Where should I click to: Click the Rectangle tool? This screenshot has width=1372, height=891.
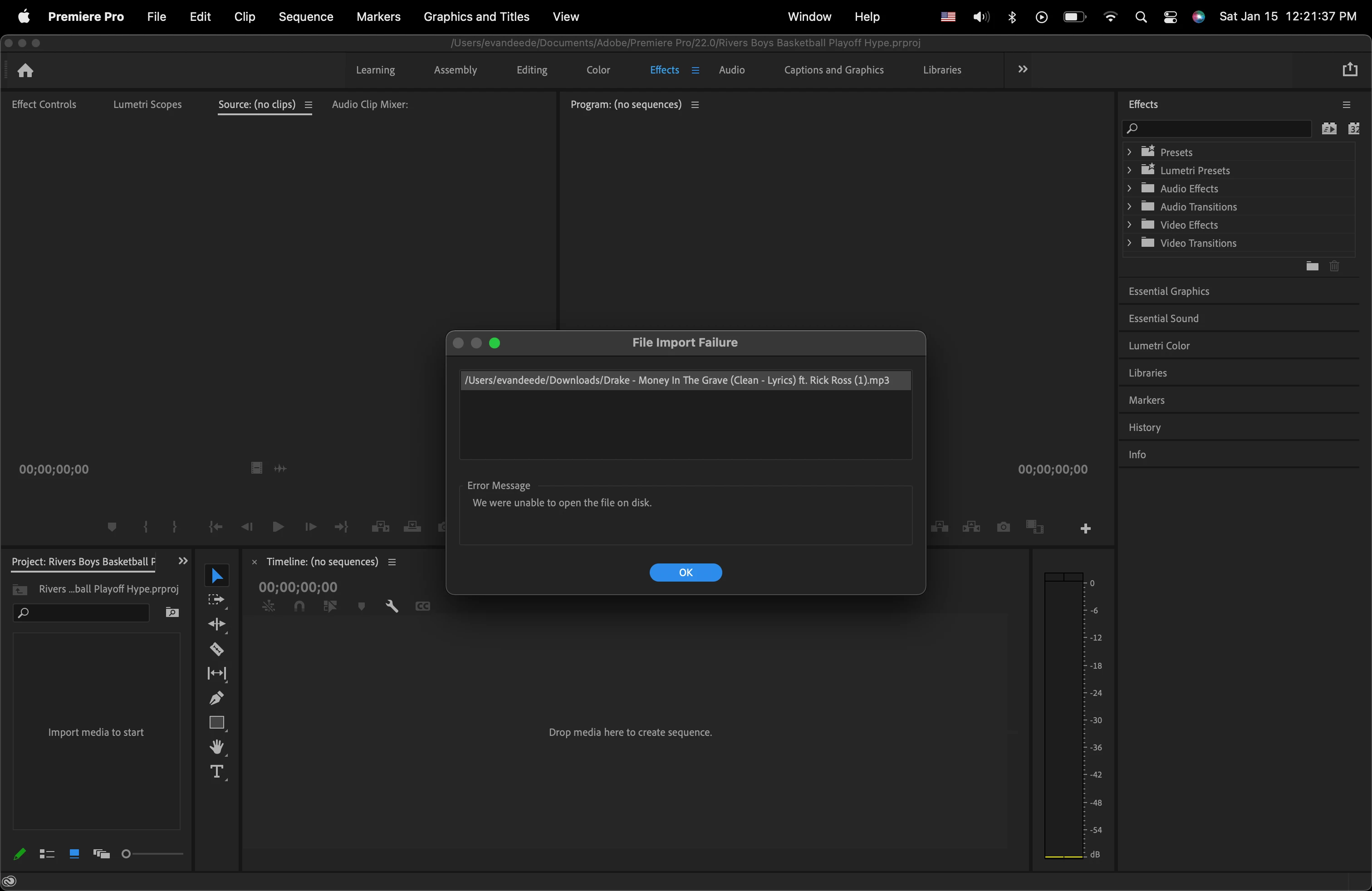(217, 723)
